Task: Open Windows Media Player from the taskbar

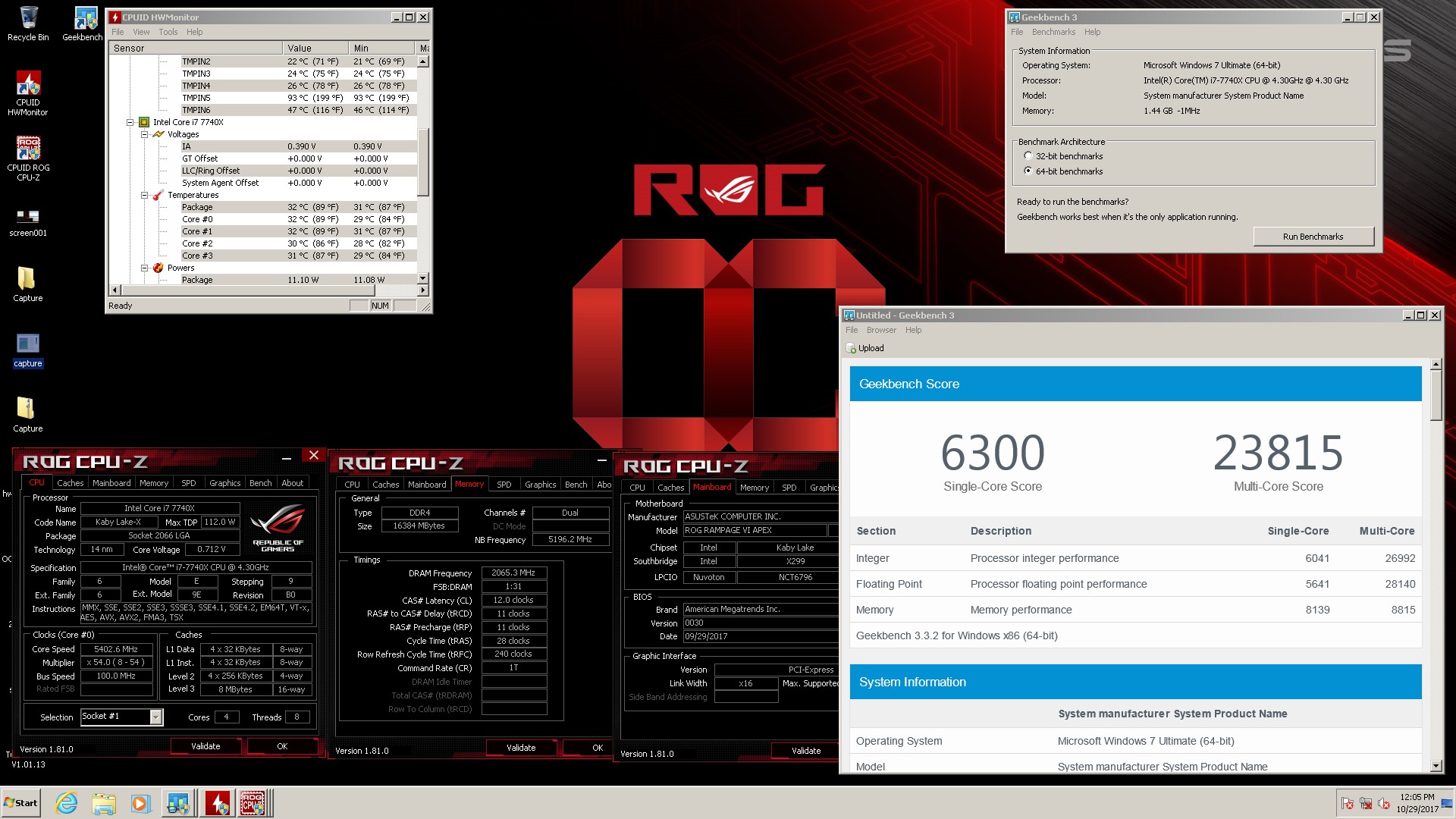Action: [140, 803]
